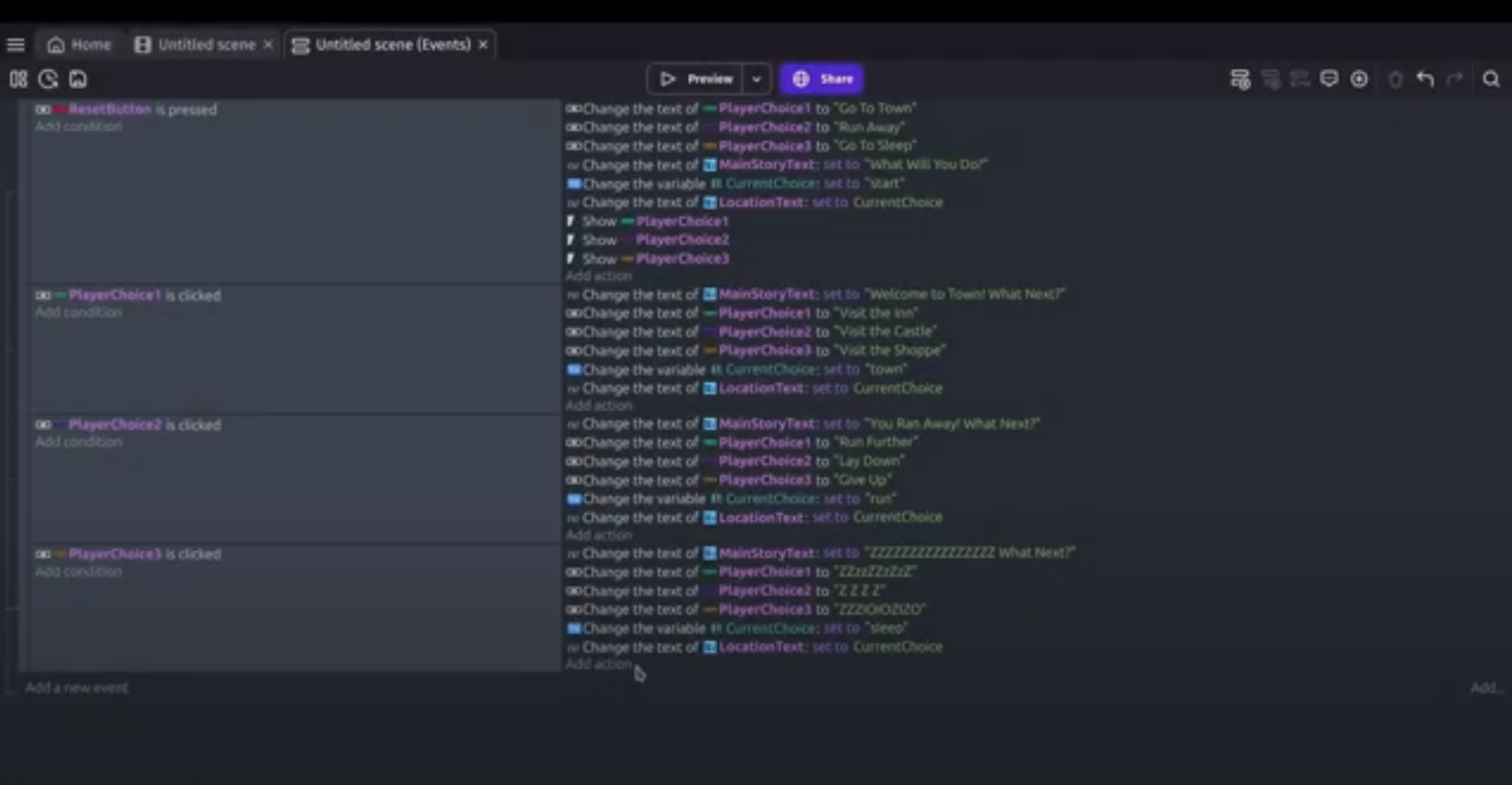
Task: Expand the Preview dropdown arrow
Action: coord(756,79)
